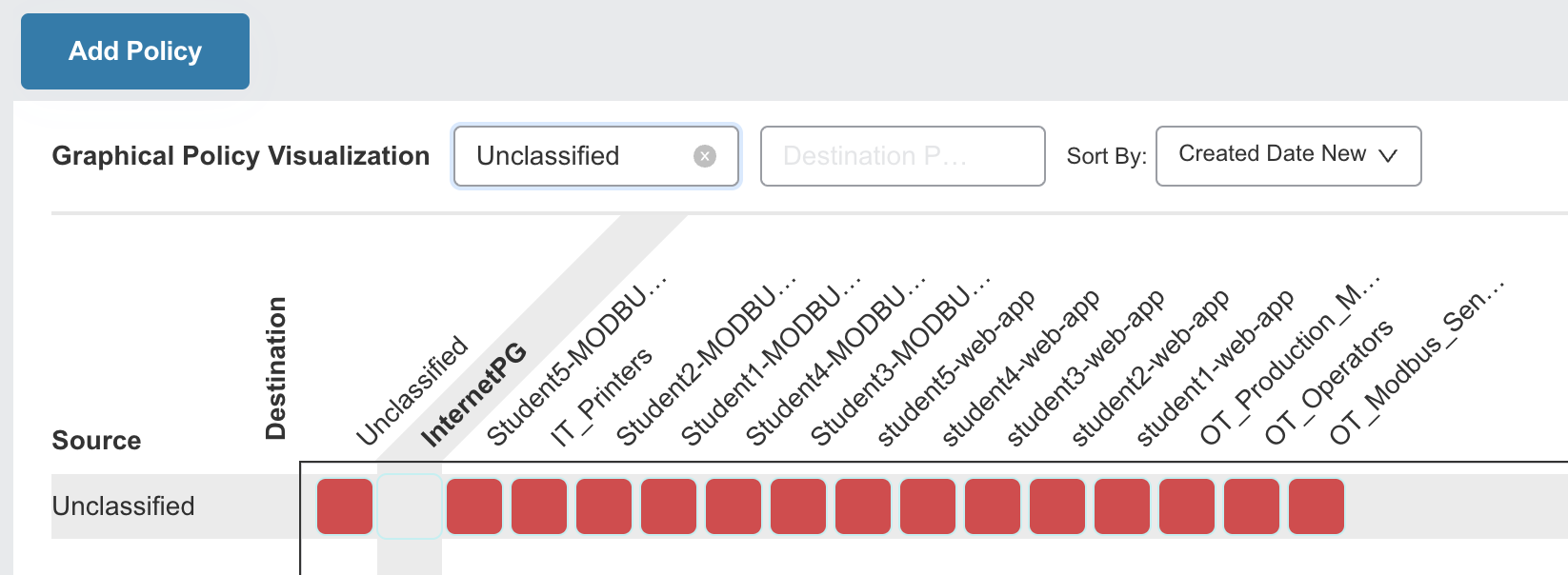Select red cell under OT_Operators column
Image resolution: width=1568 pixels, height=575 pixels.
tap(1252, 506)
